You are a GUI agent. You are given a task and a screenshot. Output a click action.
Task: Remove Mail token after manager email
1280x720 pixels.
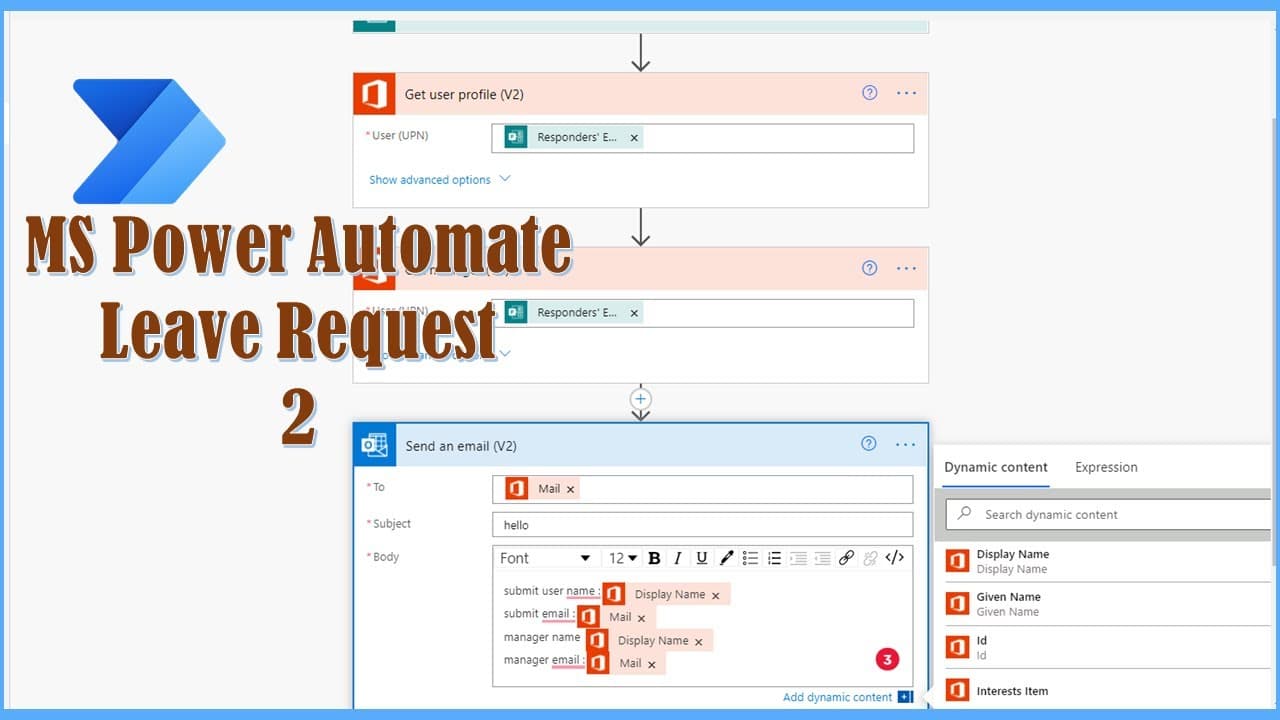(x=651, y=664)
